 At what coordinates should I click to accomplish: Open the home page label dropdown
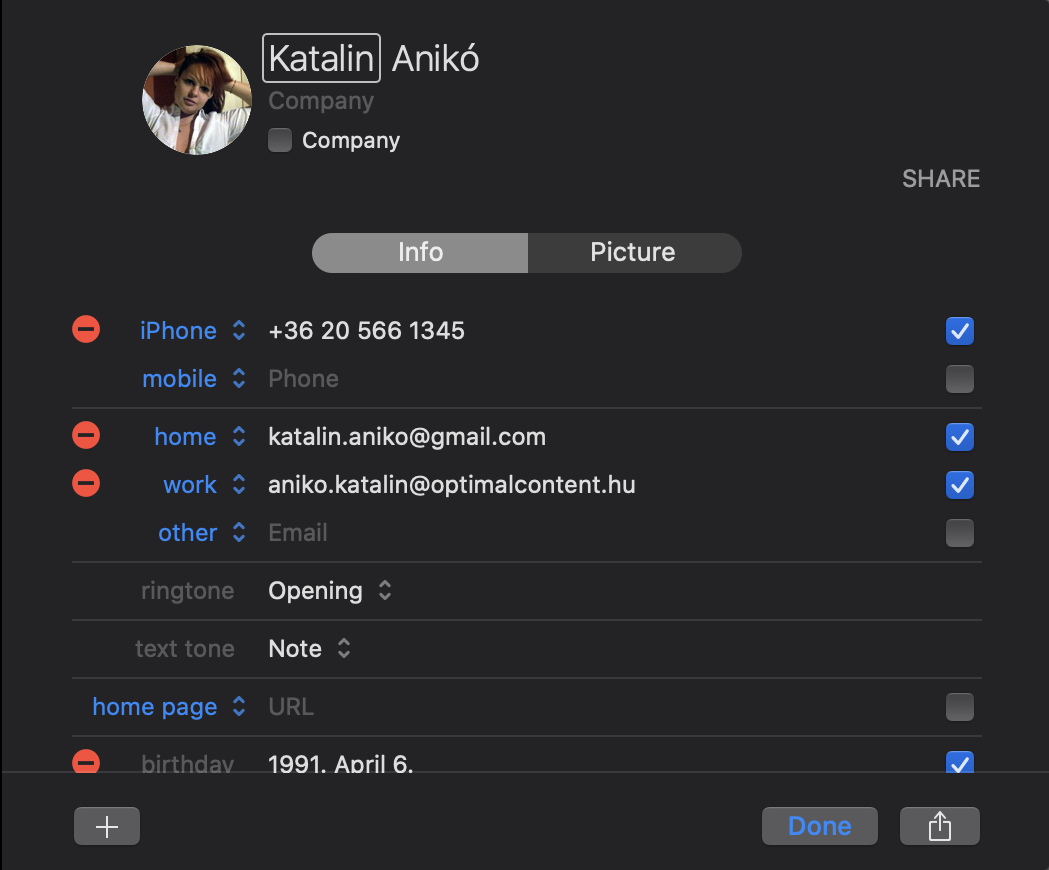168,707
